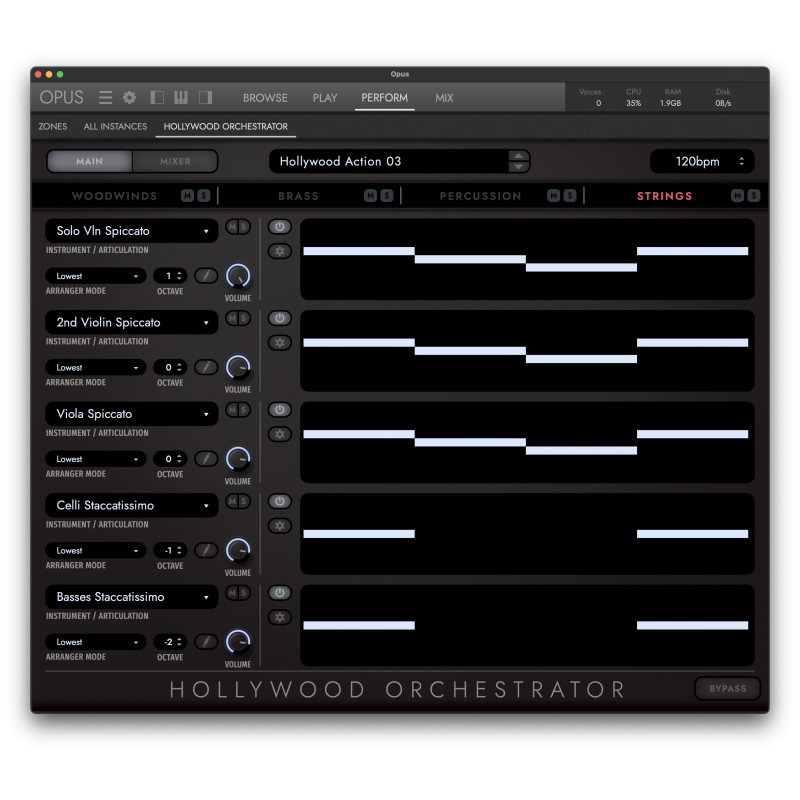The width and height of the screenshot is (800, 800).
Task: Solo the Brass section
Action: pyautogui.click(x=387, y=196)
